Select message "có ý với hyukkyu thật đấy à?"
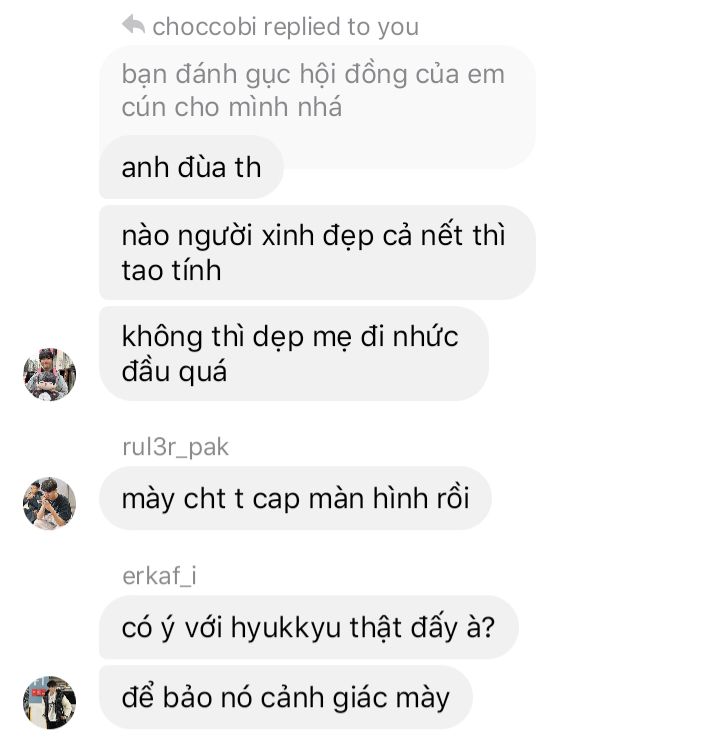 pyautogui.click(x=309, y=628)
